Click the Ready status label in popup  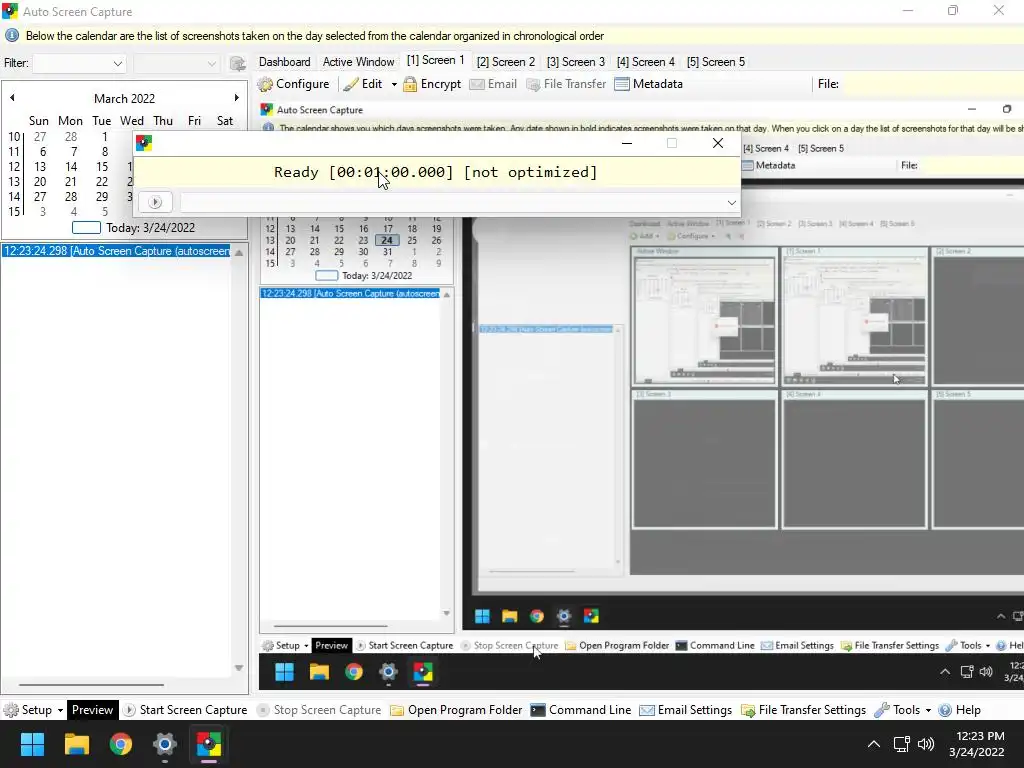coord(436,172)
